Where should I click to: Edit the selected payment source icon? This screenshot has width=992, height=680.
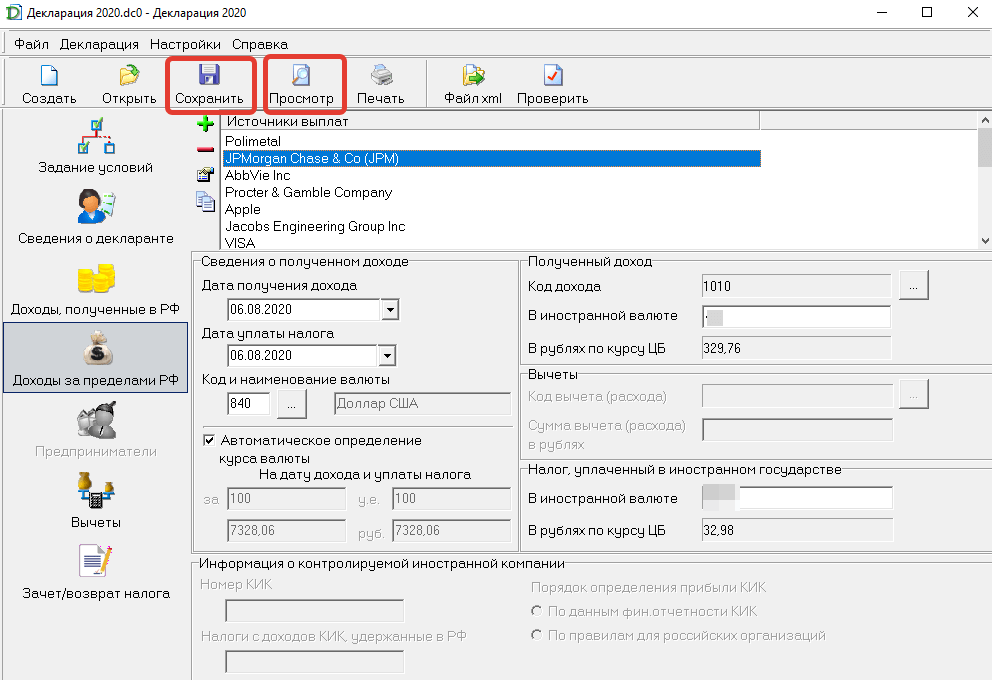pyautogui.click(x=205, y=175)
